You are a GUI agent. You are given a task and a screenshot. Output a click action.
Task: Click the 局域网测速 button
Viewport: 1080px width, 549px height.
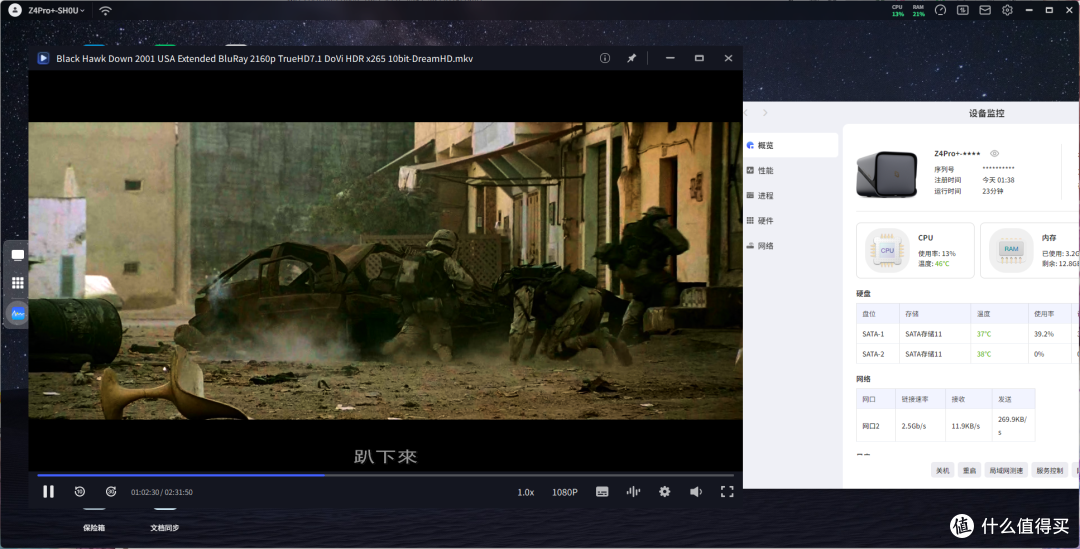pyautogui.click(x=1006, y=470)
